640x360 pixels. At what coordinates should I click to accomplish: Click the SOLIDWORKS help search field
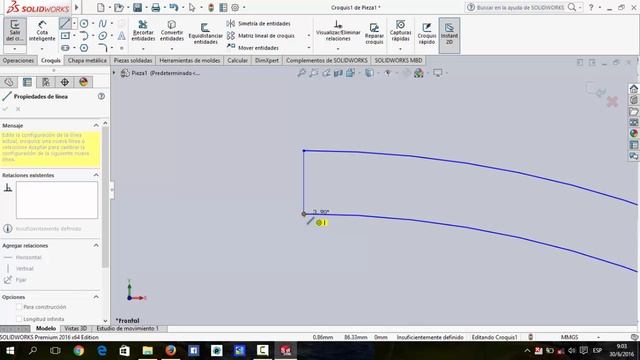tap(520, 7)
